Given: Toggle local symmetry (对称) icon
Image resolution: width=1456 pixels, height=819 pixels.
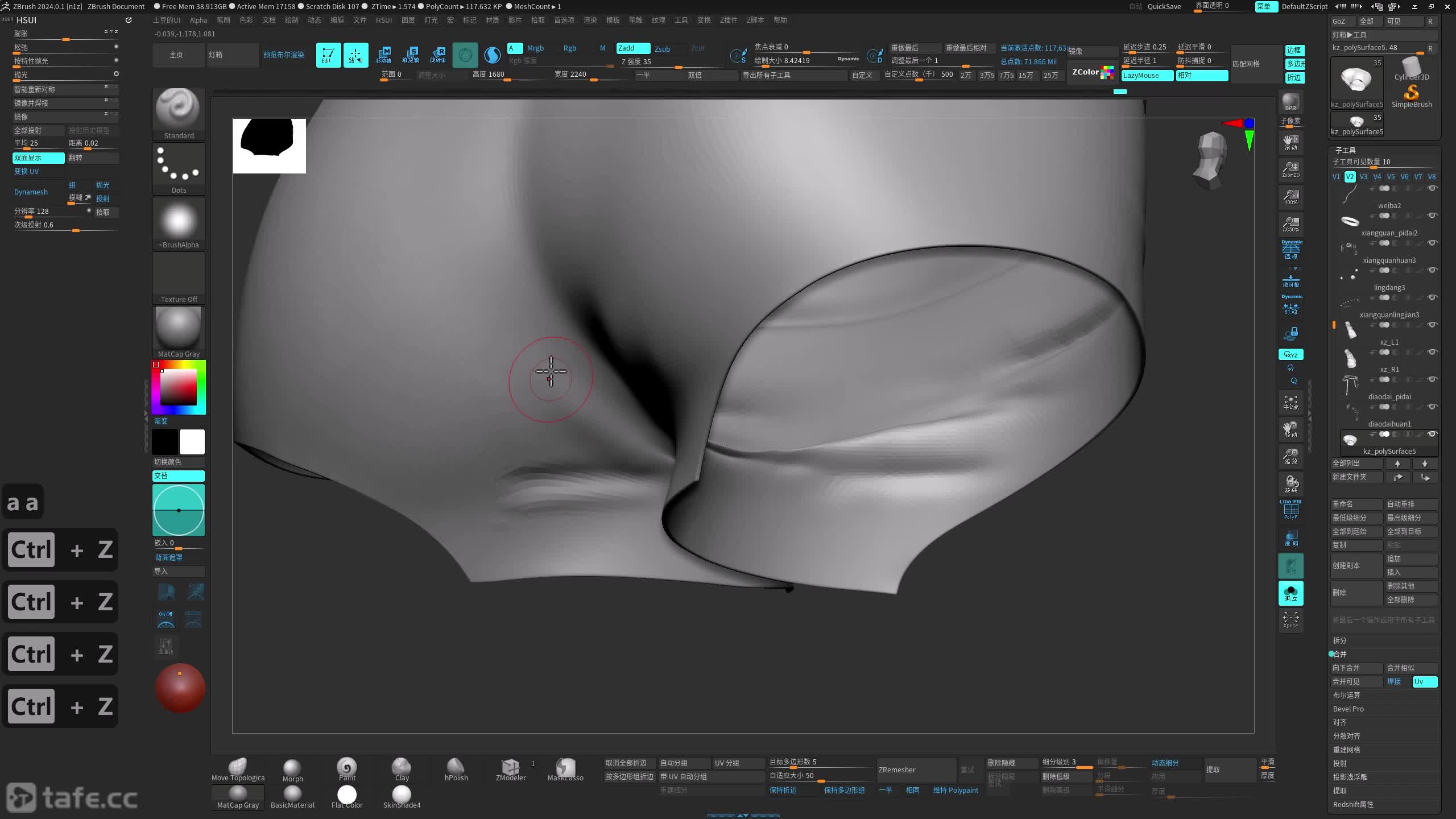Looking at the screenshot, I should tap(1291, 306).
